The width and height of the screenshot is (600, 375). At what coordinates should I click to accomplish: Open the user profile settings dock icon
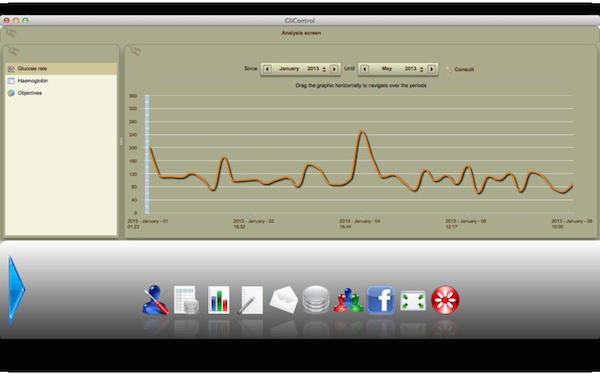(x=155, y=300)
